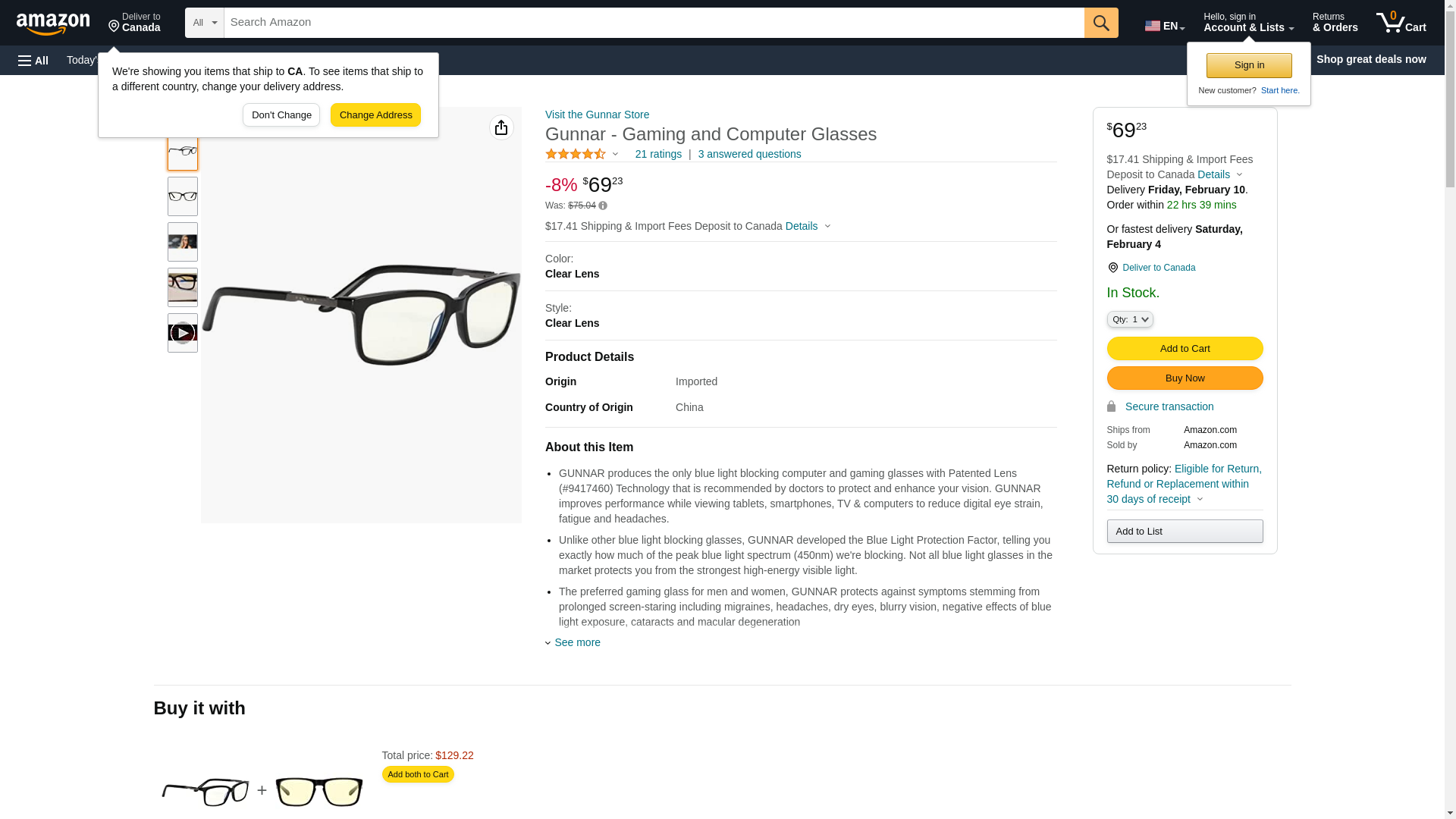This screenshot has width=1456, height=819.
Task: Click the star rating icons
Action: [576, 154]
